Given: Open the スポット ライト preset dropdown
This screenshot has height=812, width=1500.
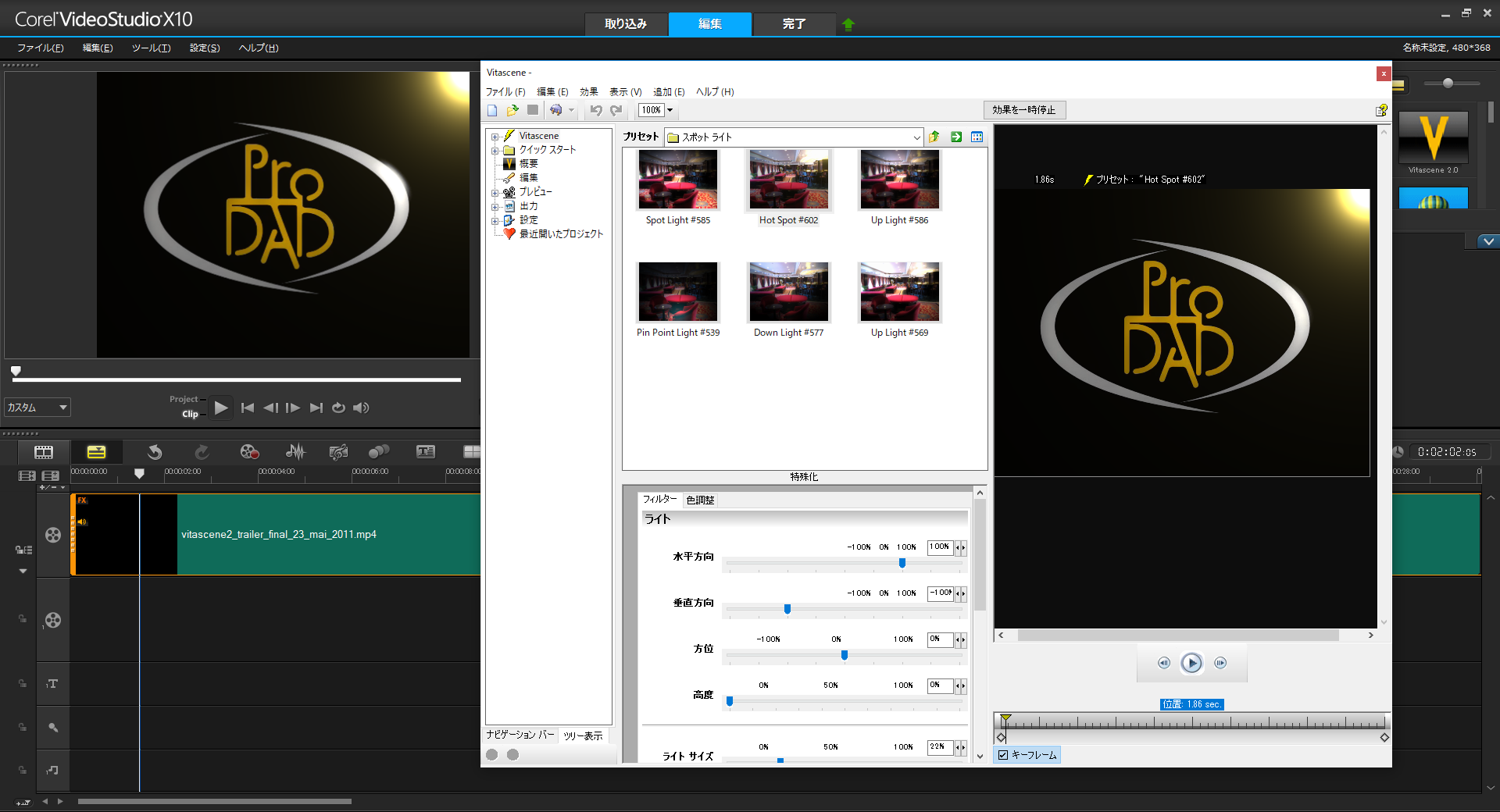Looking at the screenshot, I should point(916,137).
